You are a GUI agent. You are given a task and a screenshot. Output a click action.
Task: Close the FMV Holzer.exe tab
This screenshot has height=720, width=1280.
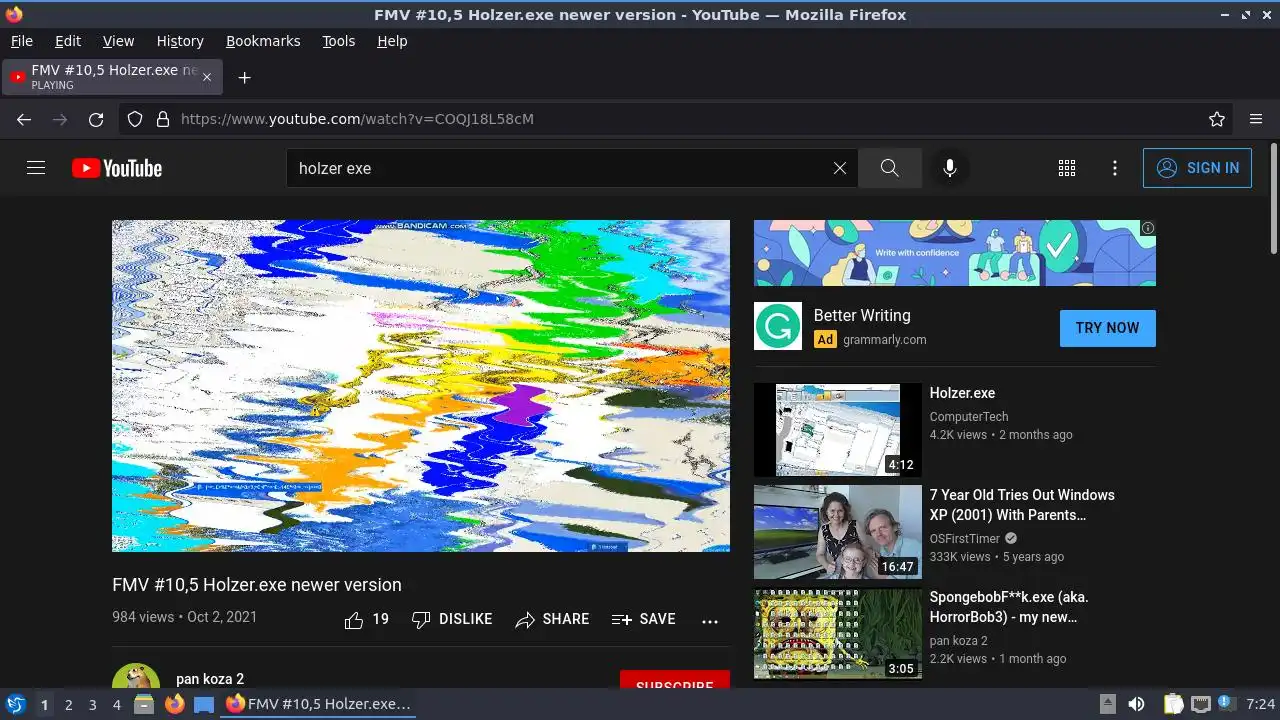[207, 77]
